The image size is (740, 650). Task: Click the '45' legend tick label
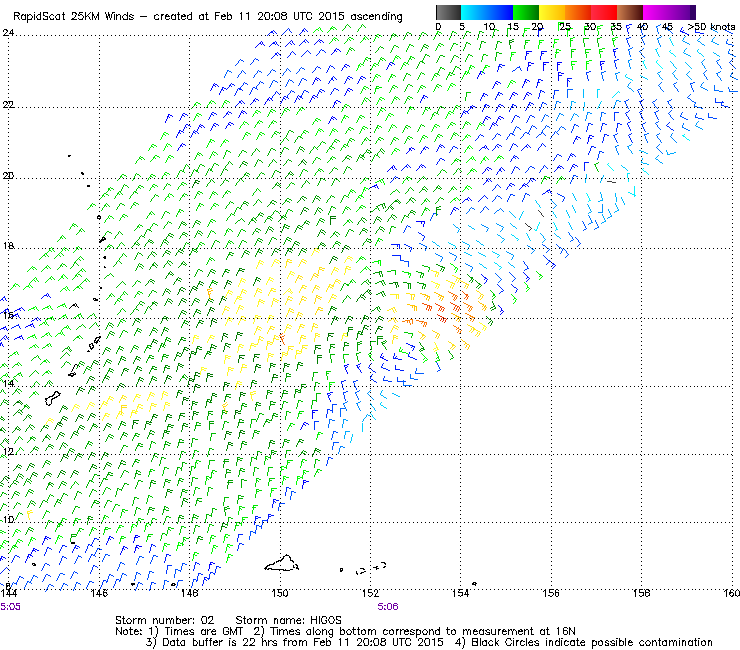tap(667, 27)
